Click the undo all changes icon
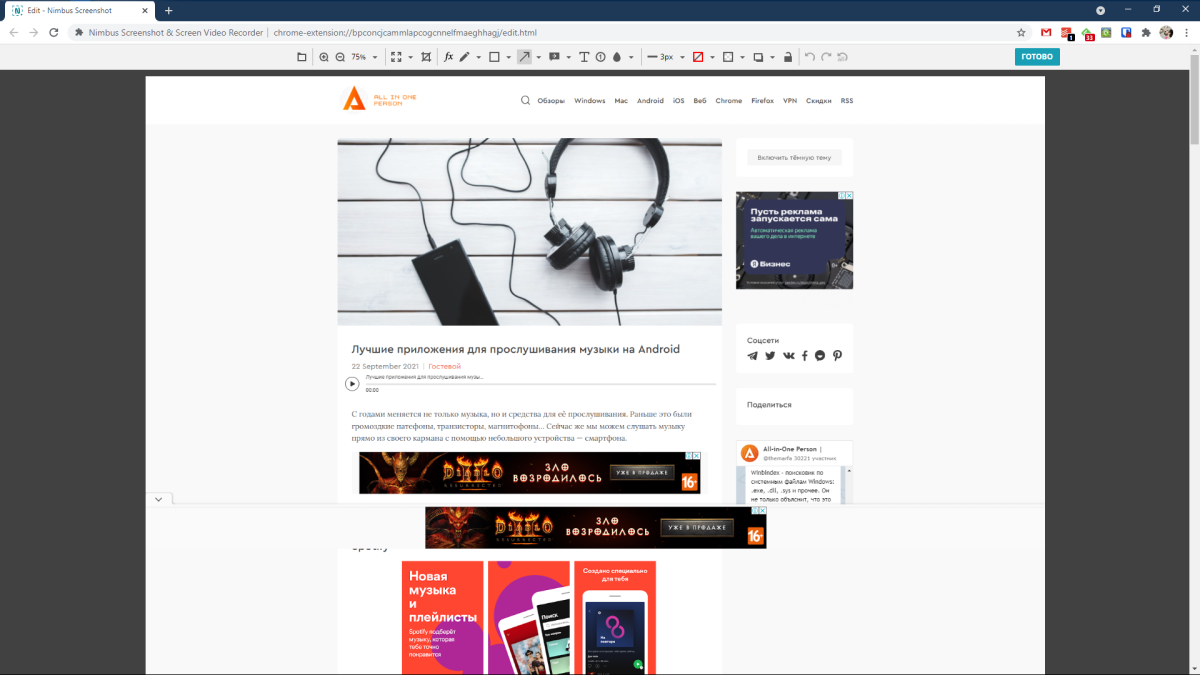The width and height of the screenshot is (1200, 675). (843, 57)
